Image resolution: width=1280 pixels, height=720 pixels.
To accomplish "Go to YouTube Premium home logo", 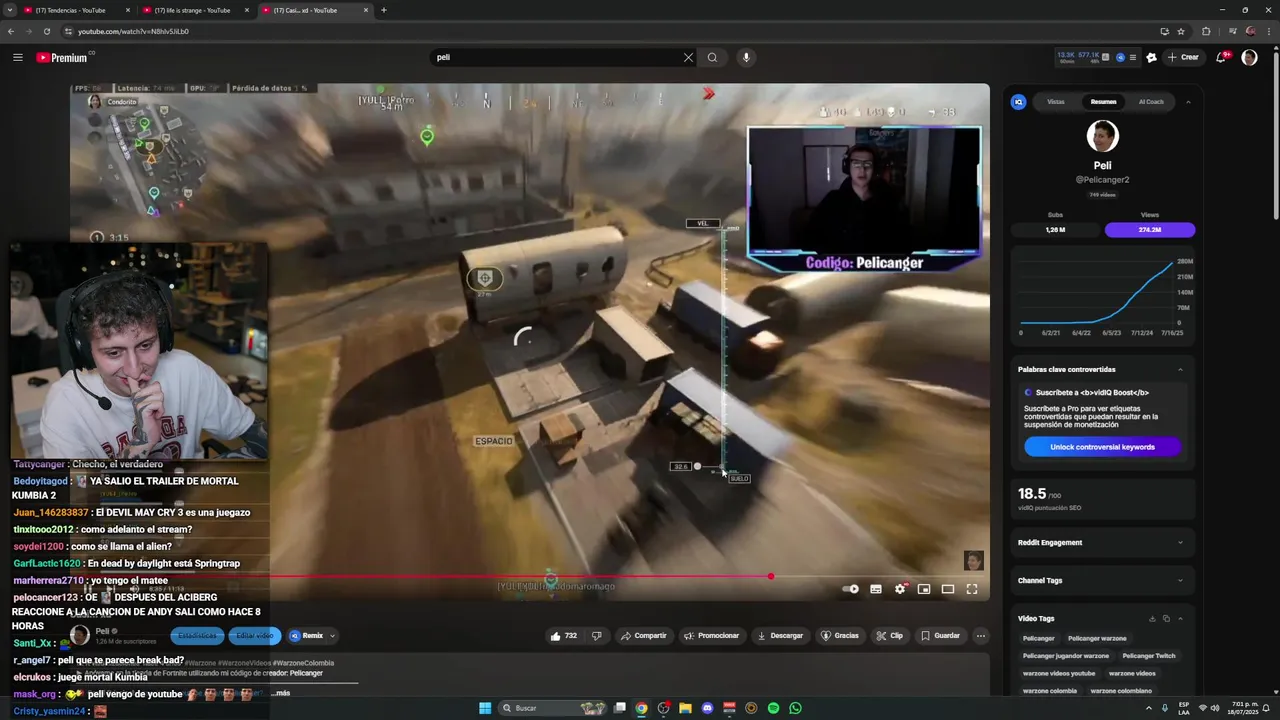I will tap(63, 57).
